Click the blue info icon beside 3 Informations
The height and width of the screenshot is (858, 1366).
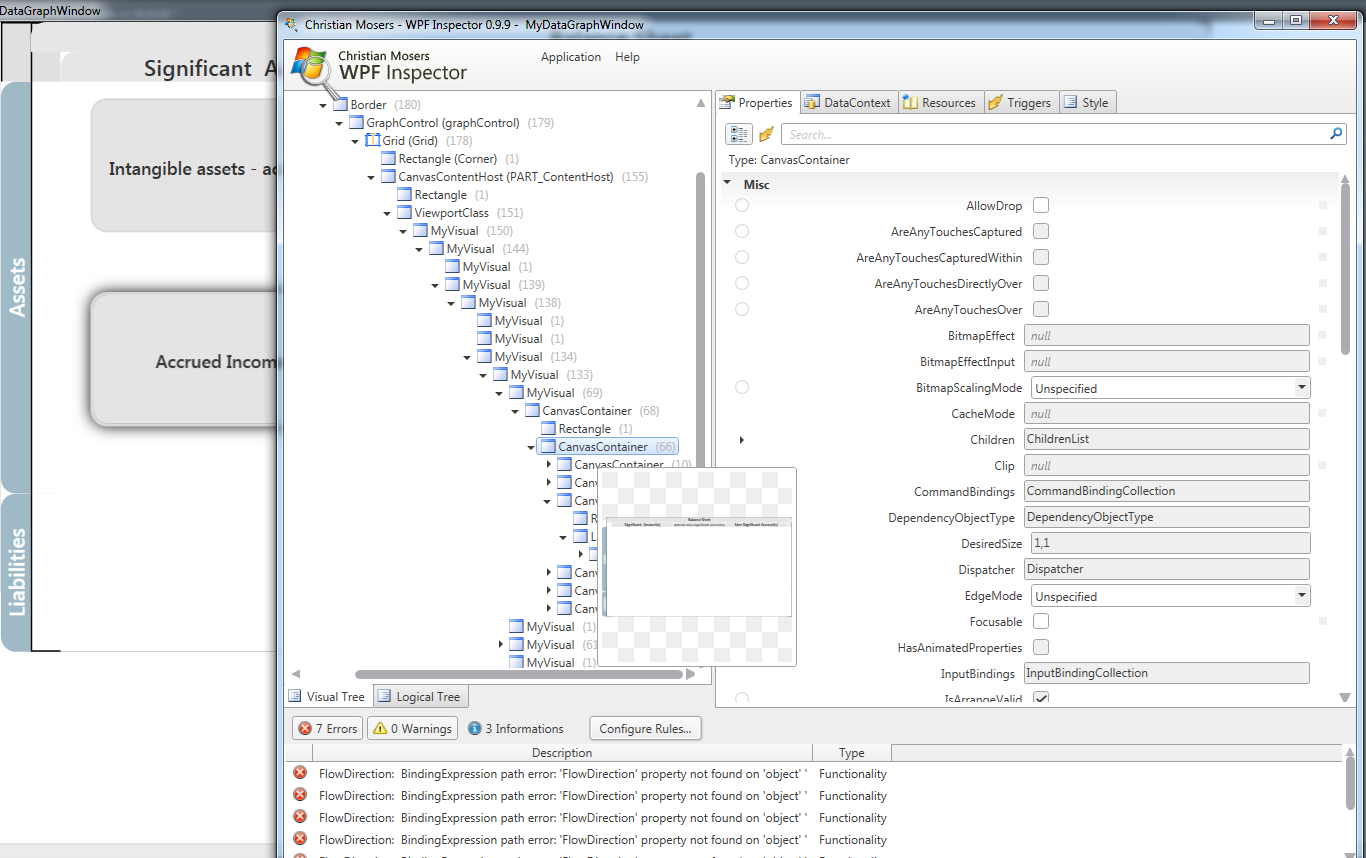(x=475, y=728)
